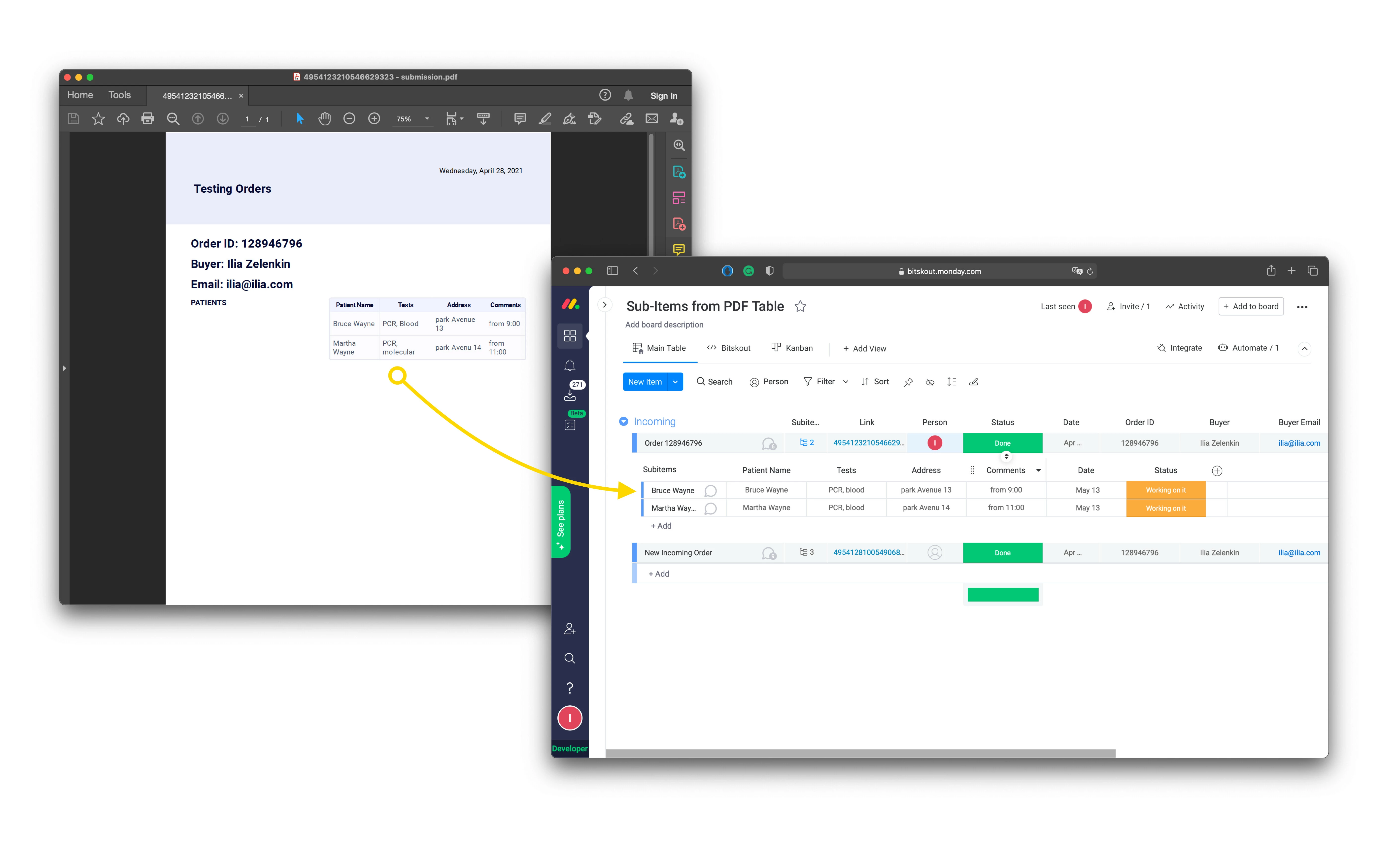Viewport: 1400px width, 867px height.
Task: Click the New Item button
Action: tap(645, 382)
